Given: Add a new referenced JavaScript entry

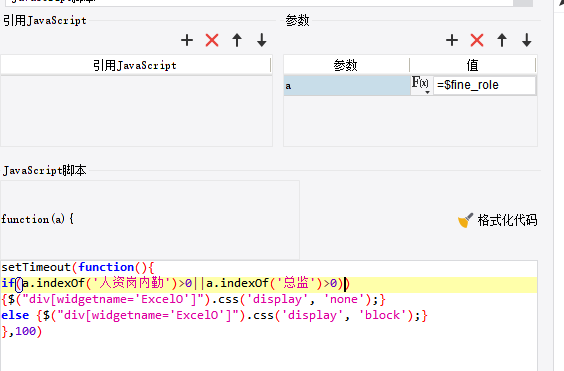Looking at the screenshot, I should coord(187,40).
